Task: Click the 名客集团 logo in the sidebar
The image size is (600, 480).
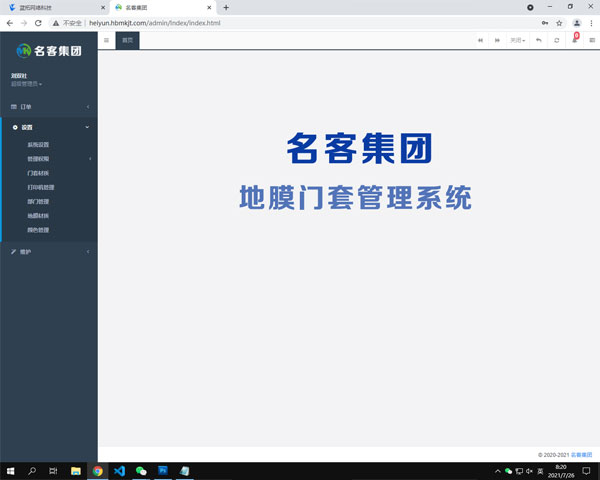Action: pyautogui.click(x=48, y=49)
